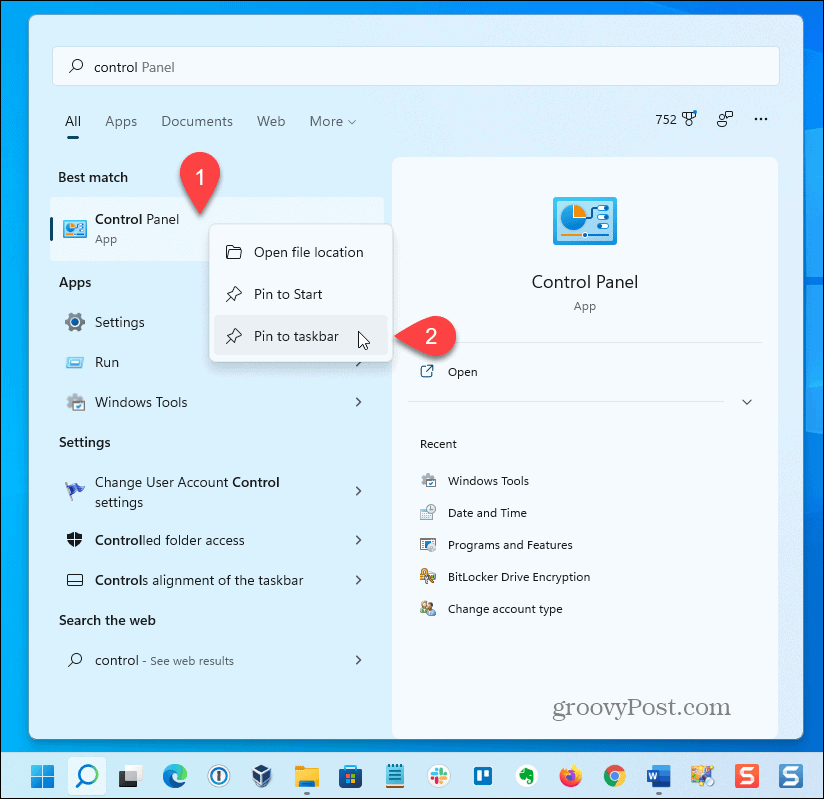The width and height of the screenshot is (824, 799).
Task: Choose Open file location menu entry
Action: [x=308, y=252]
